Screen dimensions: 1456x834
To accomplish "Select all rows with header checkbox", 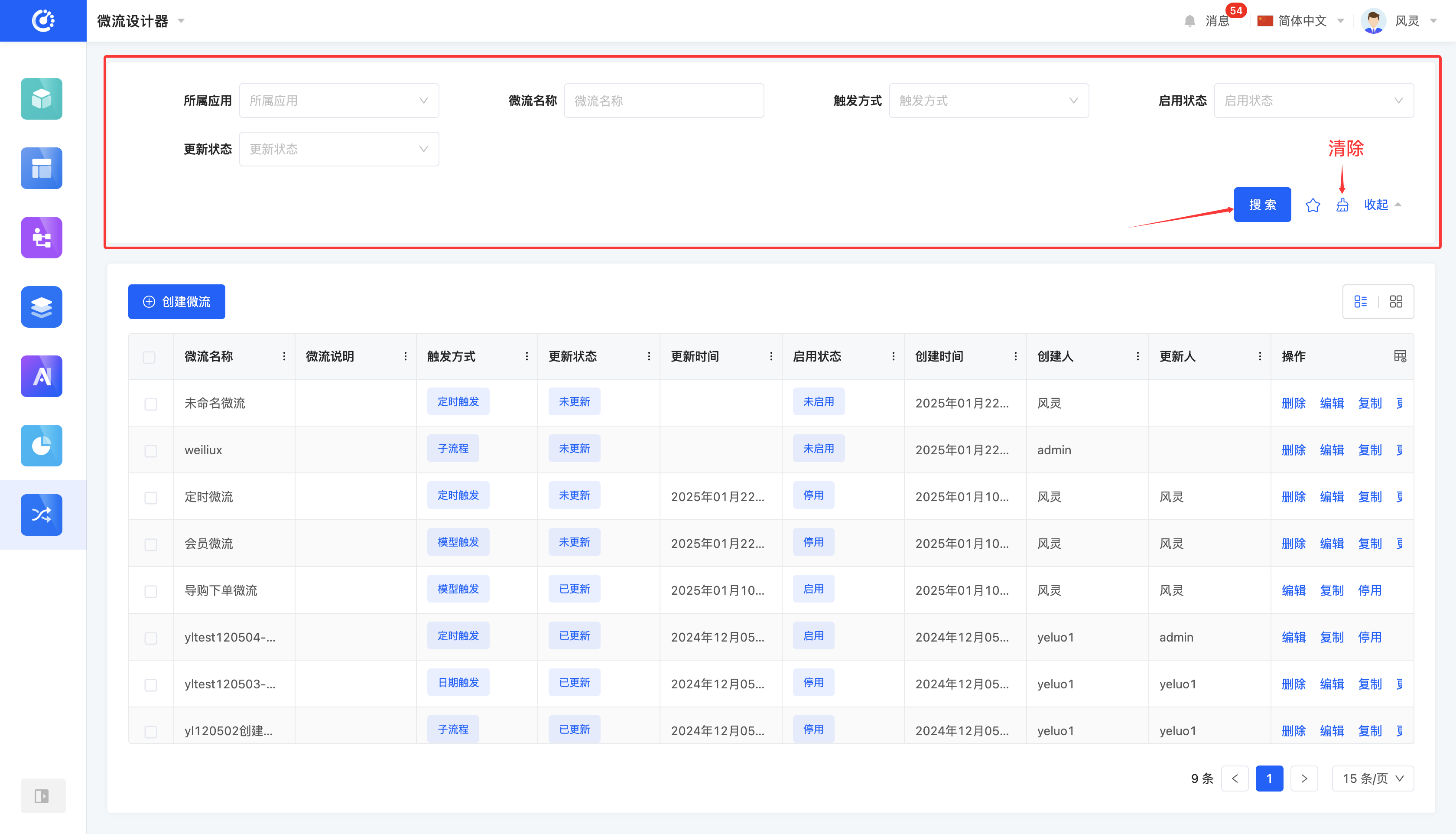I will click(x=149, y=358).
